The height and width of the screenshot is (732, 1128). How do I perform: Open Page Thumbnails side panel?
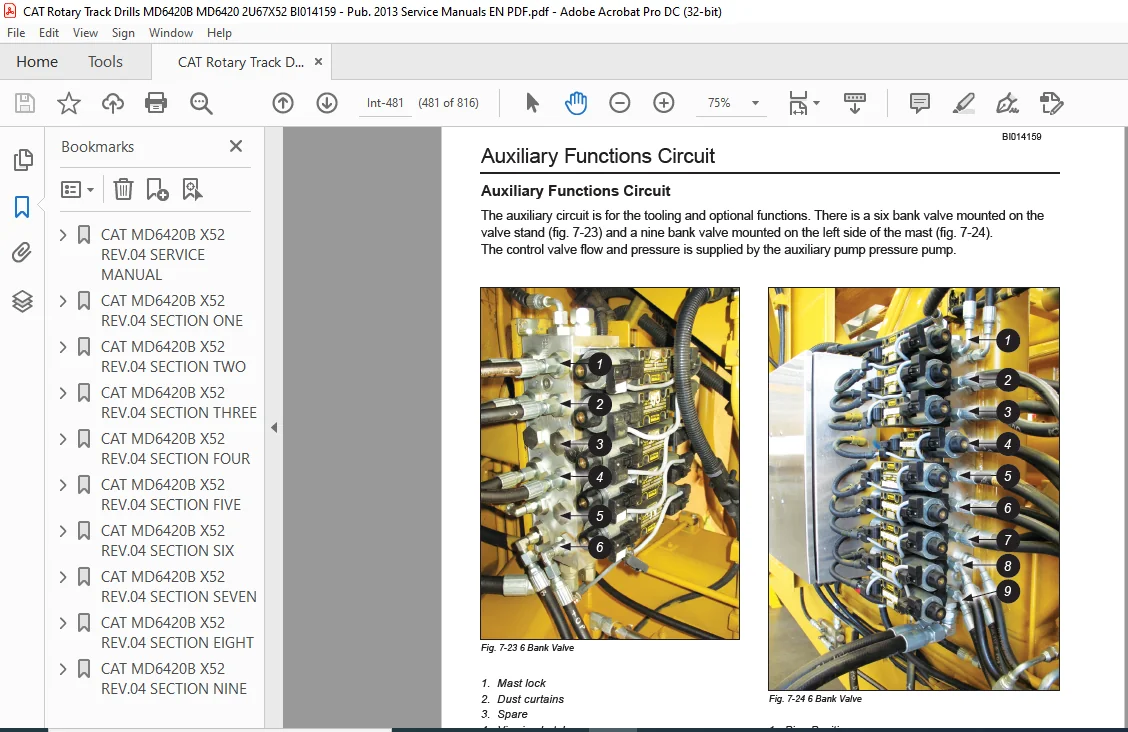(23, 160)
